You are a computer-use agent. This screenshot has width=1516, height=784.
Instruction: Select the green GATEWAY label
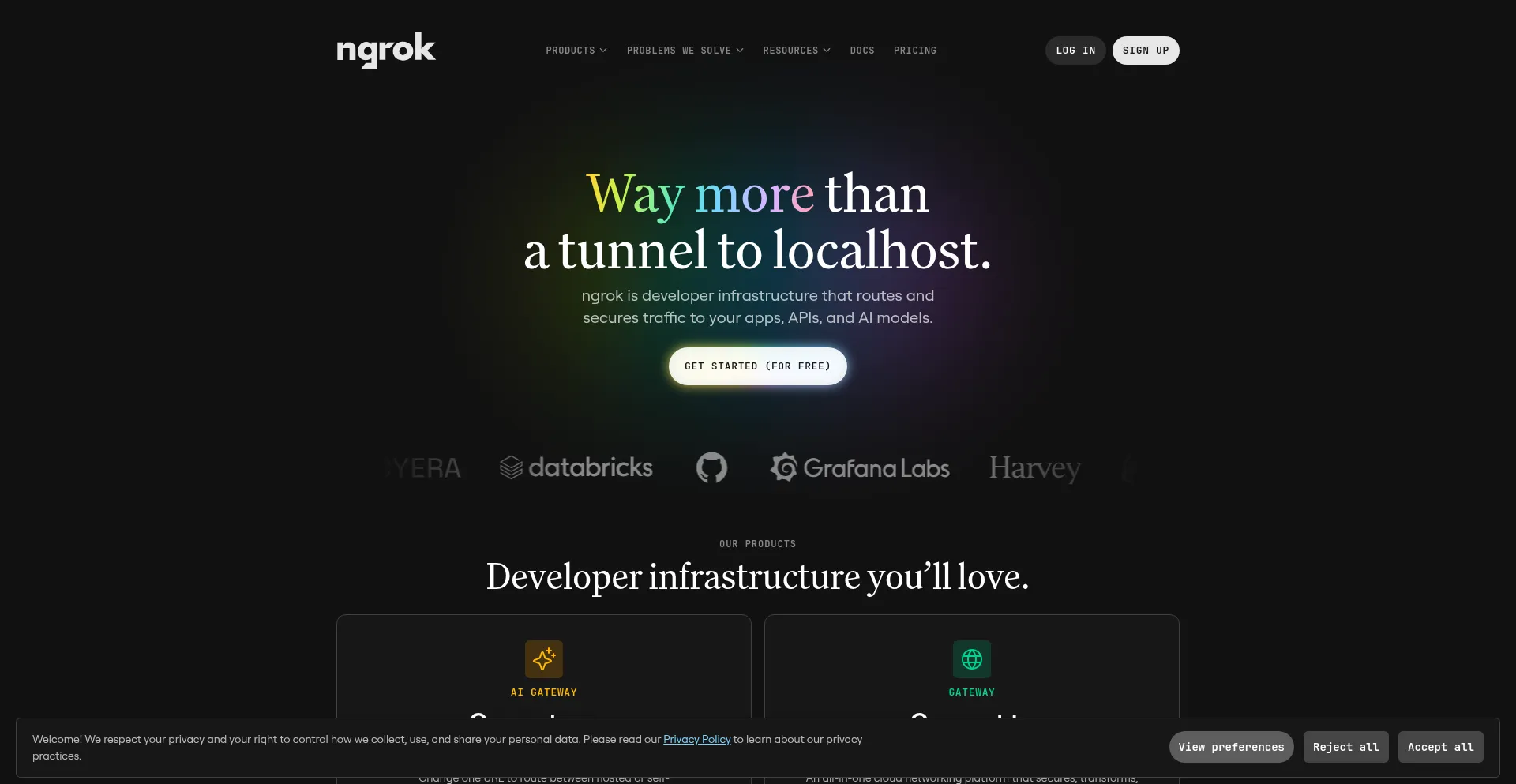pyautogui.click(x=972, y=692)
